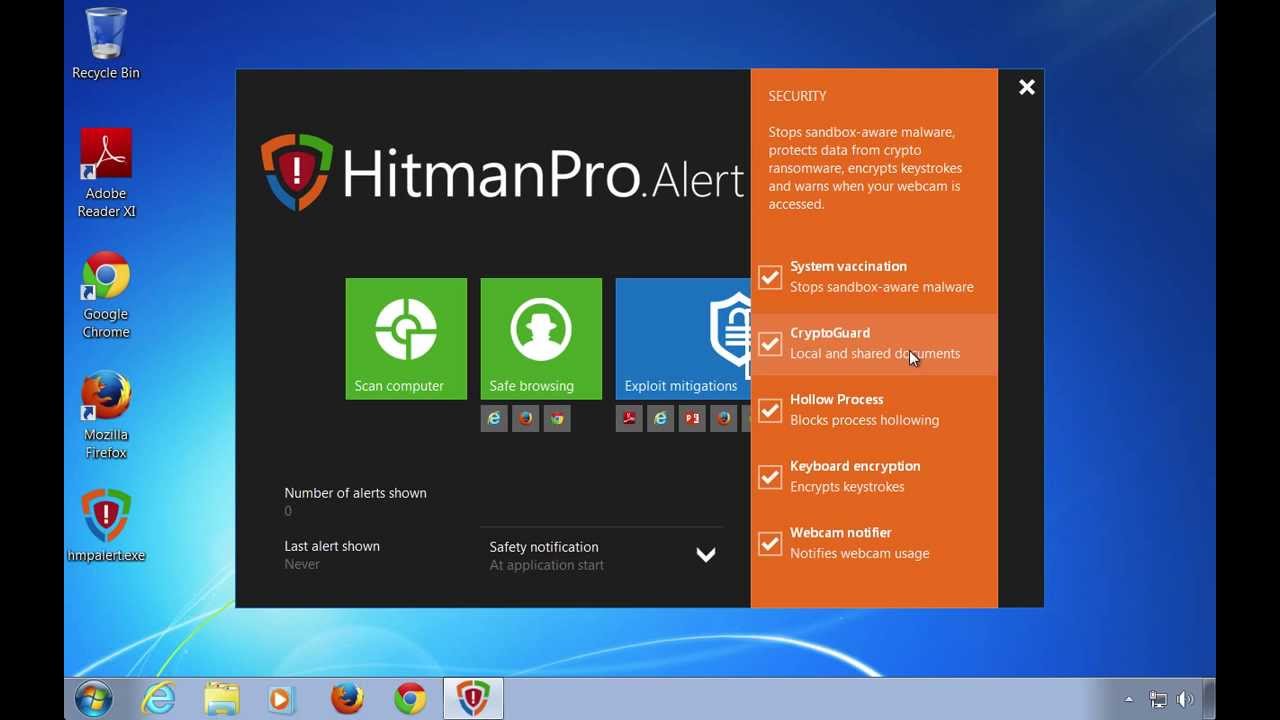Expand the Safety notification dropdown arrow
1280x720 pixels.
706,555
